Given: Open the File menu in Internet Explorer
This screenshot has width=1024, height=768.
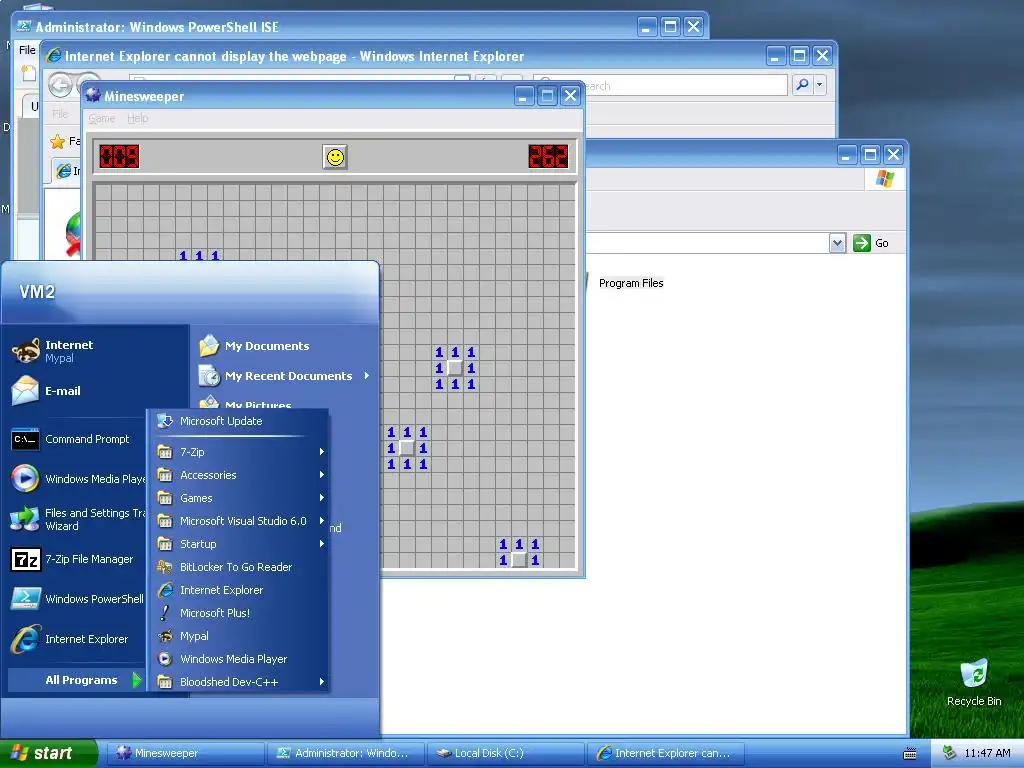Looking at the screenshot, I should coord(60,114).
